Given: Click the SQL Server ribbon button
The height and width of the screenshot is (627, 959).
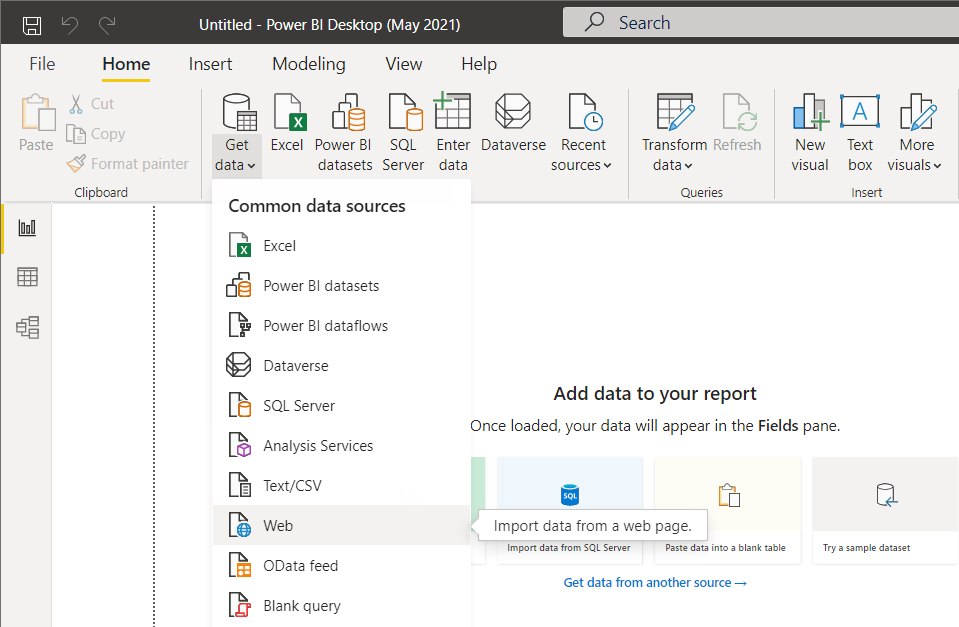Looking at the screenshot, I should tap(403, 132).
